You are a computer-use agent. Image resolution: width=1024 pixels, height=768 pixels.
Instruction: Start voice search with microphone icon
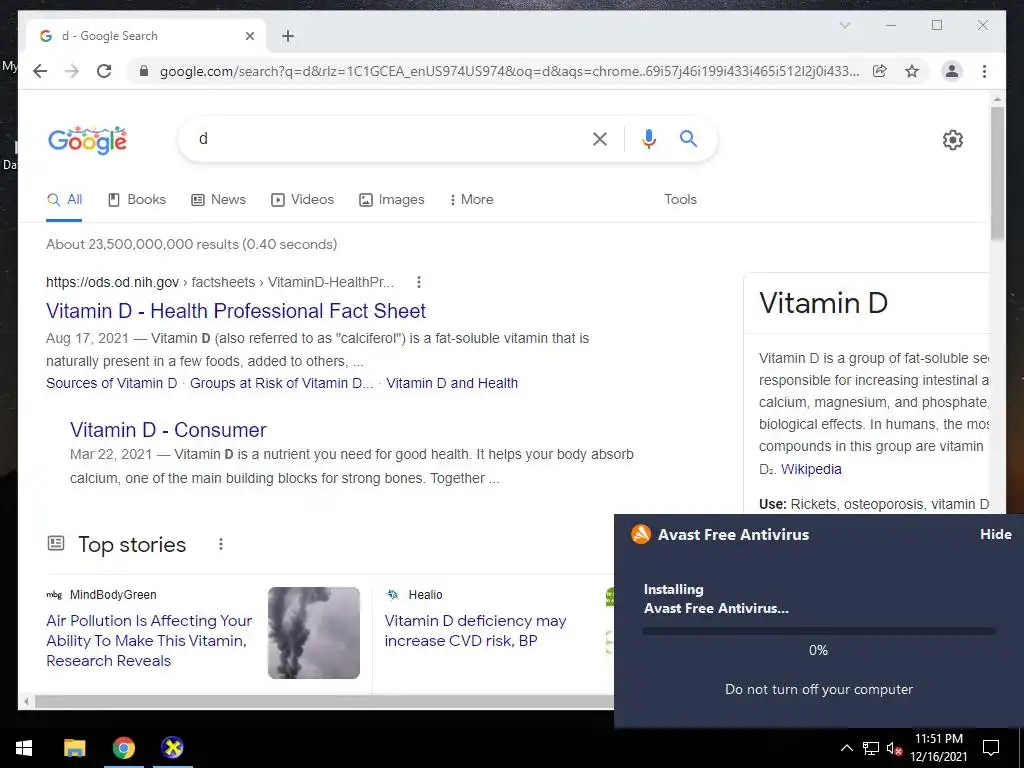(648, 139)
